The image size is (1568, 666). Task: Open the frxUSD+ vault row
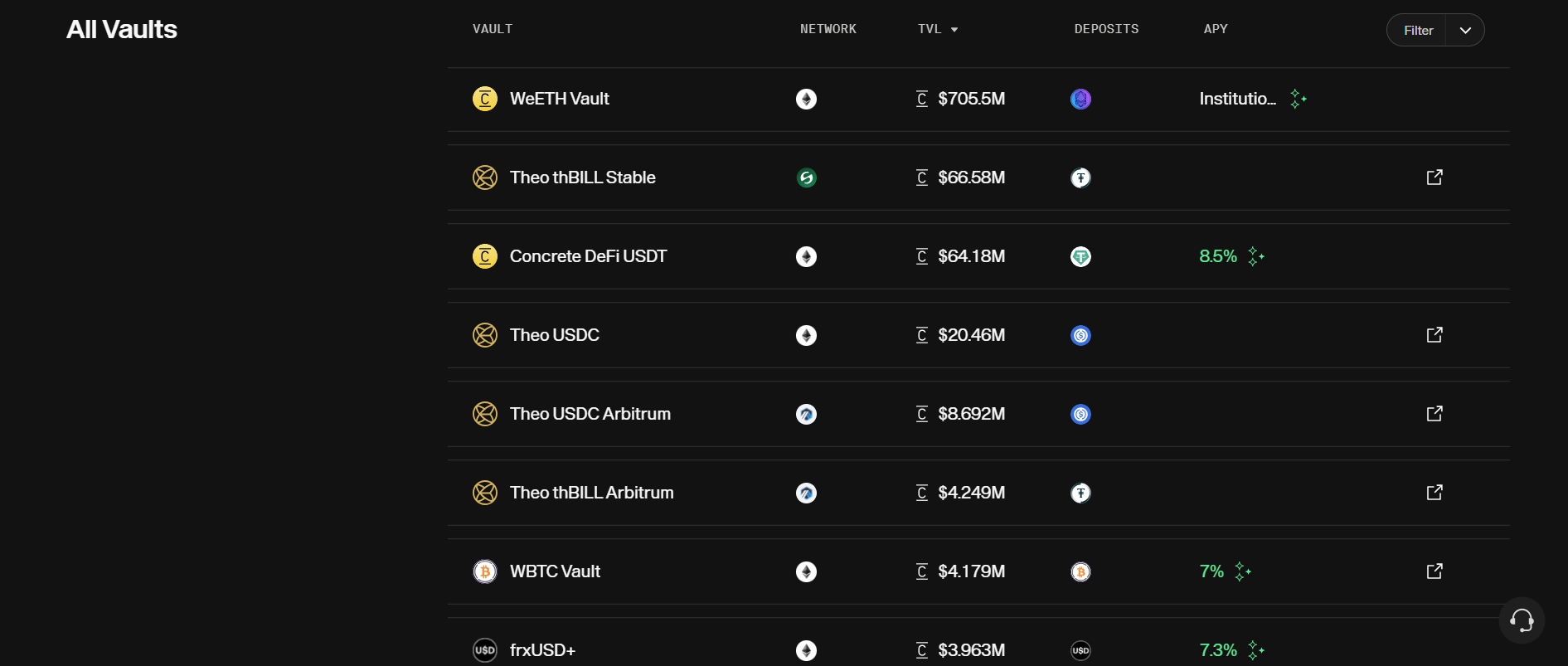coord(978,642)
